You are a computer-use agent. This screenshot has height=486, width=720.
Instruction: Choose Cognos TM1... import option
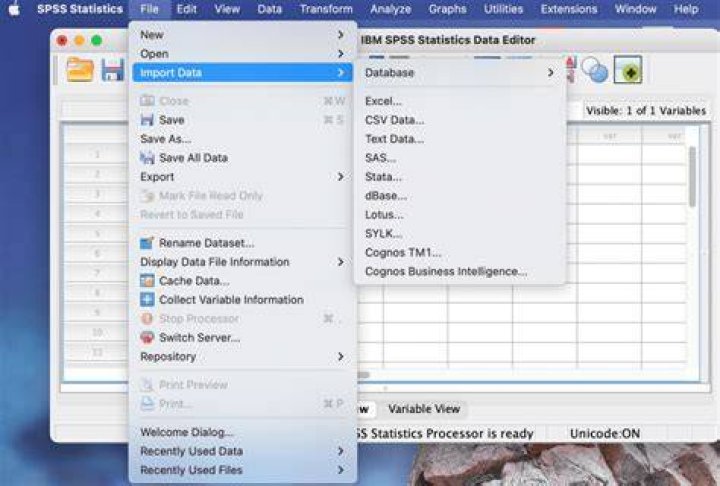point(403,253)
